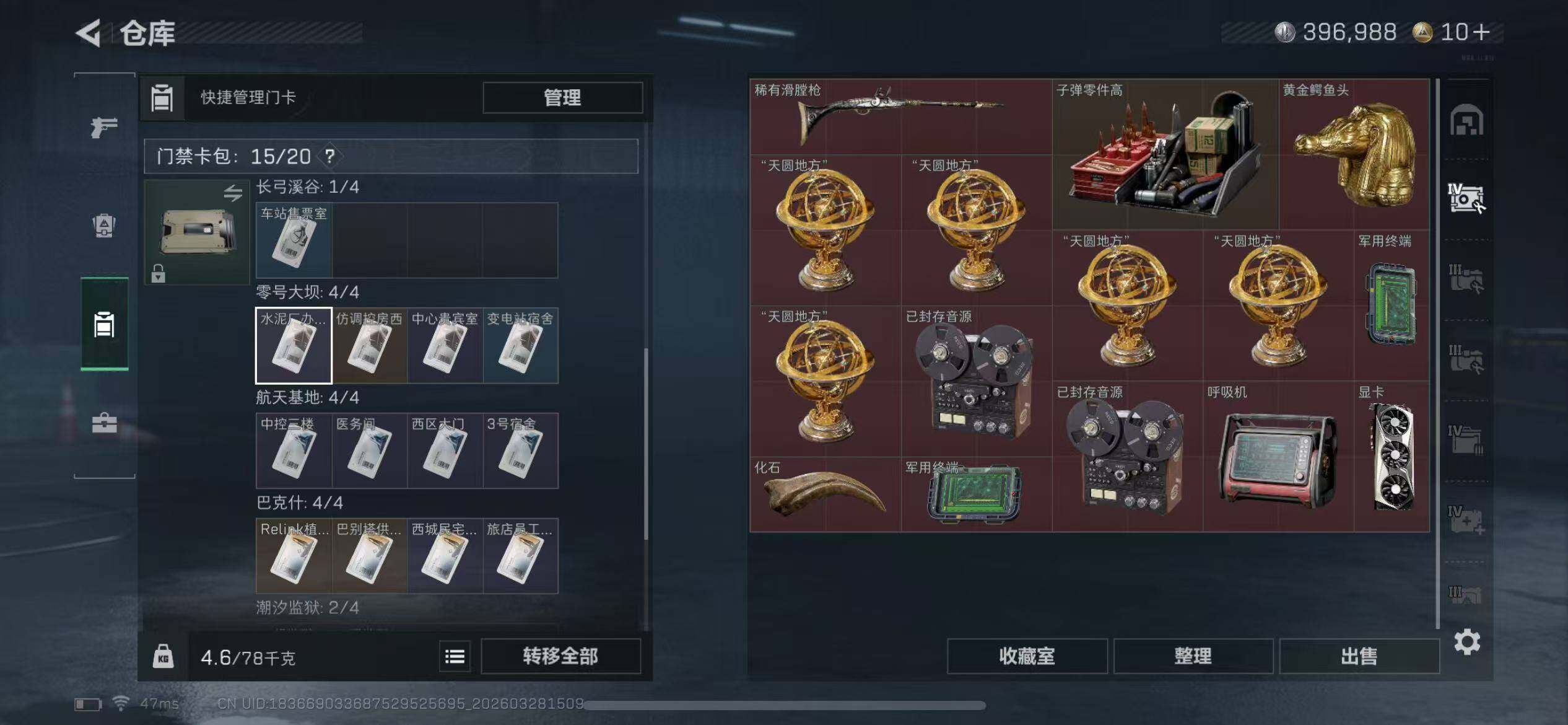Select the main warehouse icon at right top

pos(1466,120)
